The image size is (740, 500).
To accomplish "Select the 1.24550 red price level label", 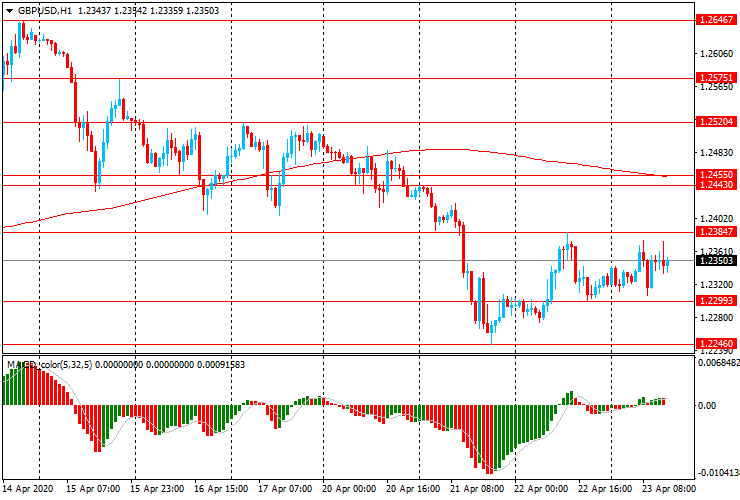I will pyautogui.click(x=716, y=175).
